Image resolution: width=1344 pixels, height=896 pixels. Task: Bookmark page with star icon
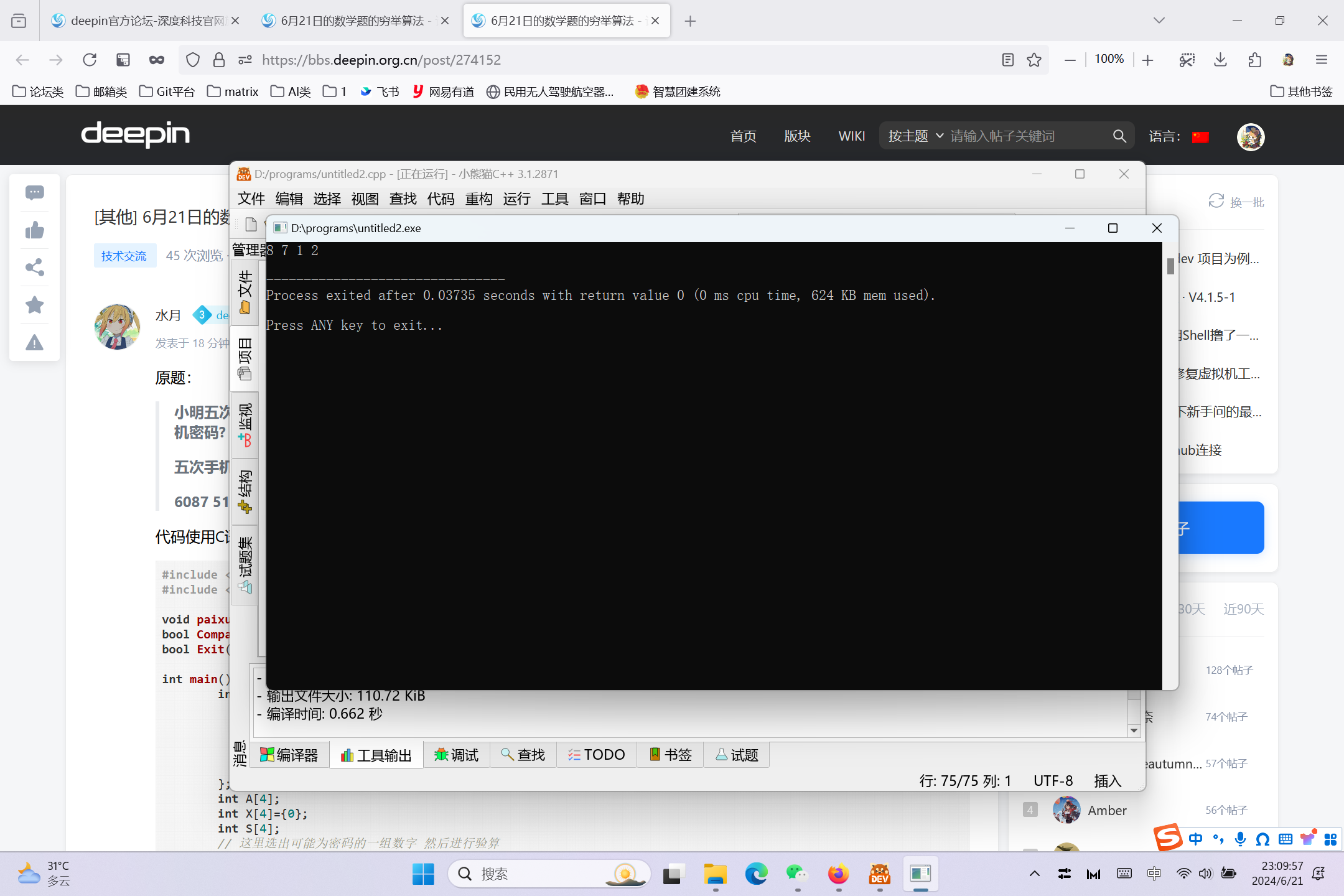[x=1034, y=60]
